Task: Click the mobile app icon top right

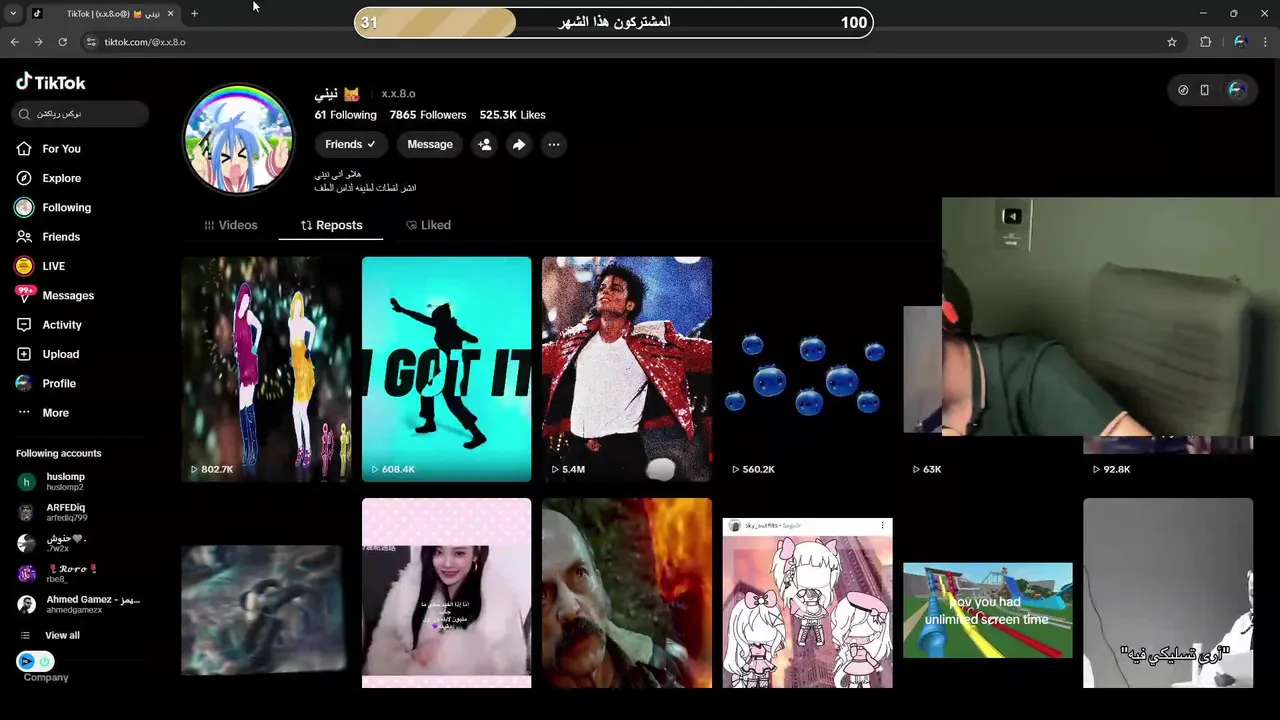Action: [x=1205, y=90]
